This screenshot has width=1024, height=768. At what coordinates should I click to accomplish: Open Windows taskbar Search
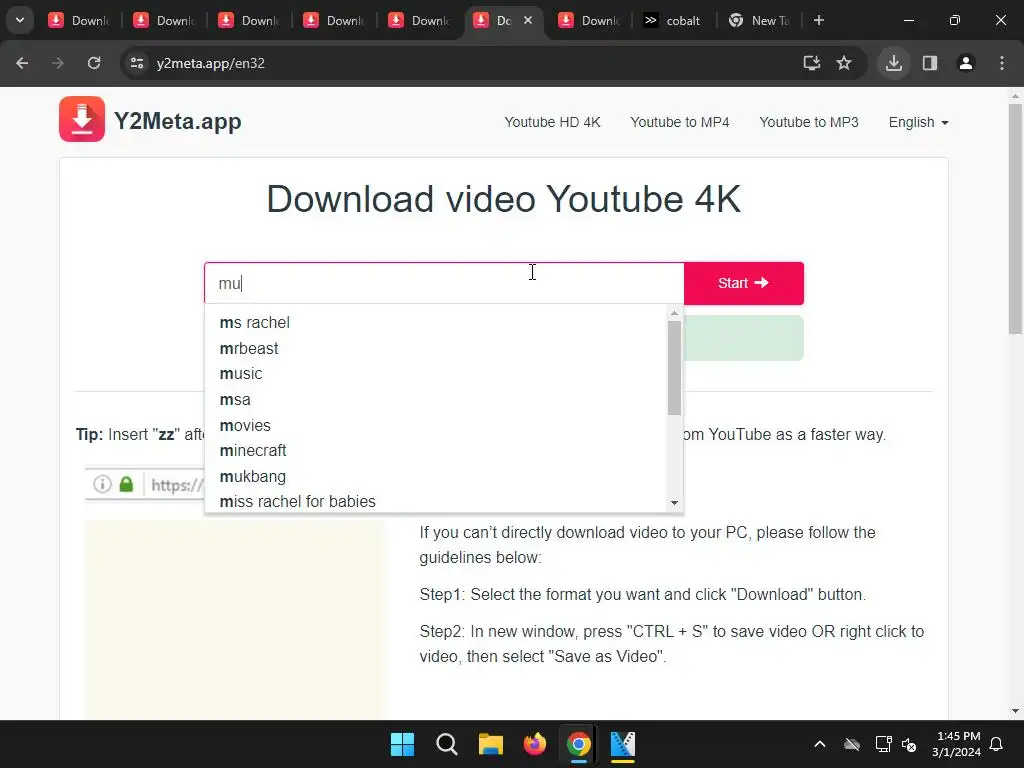(447, 744)
